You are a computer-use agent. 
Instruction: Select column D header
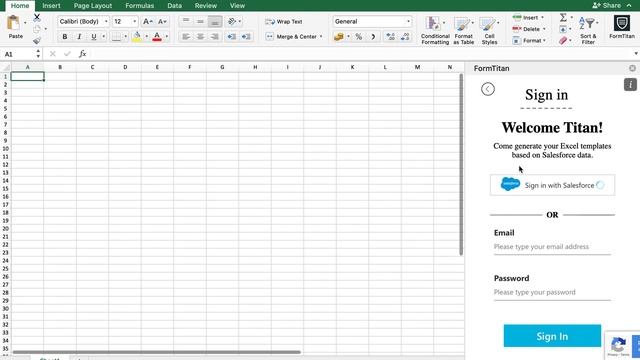(x=125, y=67)
